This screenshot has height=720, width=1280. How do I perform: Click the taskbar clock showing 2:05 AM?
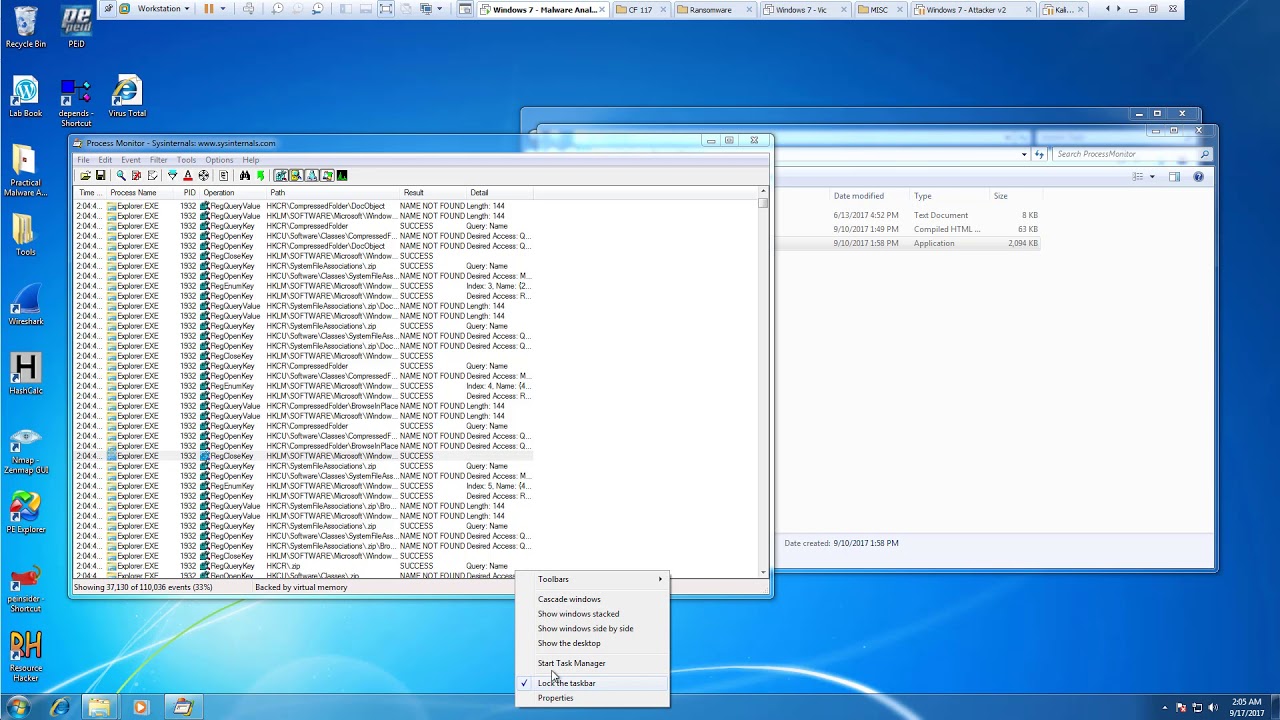pos(1246,707)
